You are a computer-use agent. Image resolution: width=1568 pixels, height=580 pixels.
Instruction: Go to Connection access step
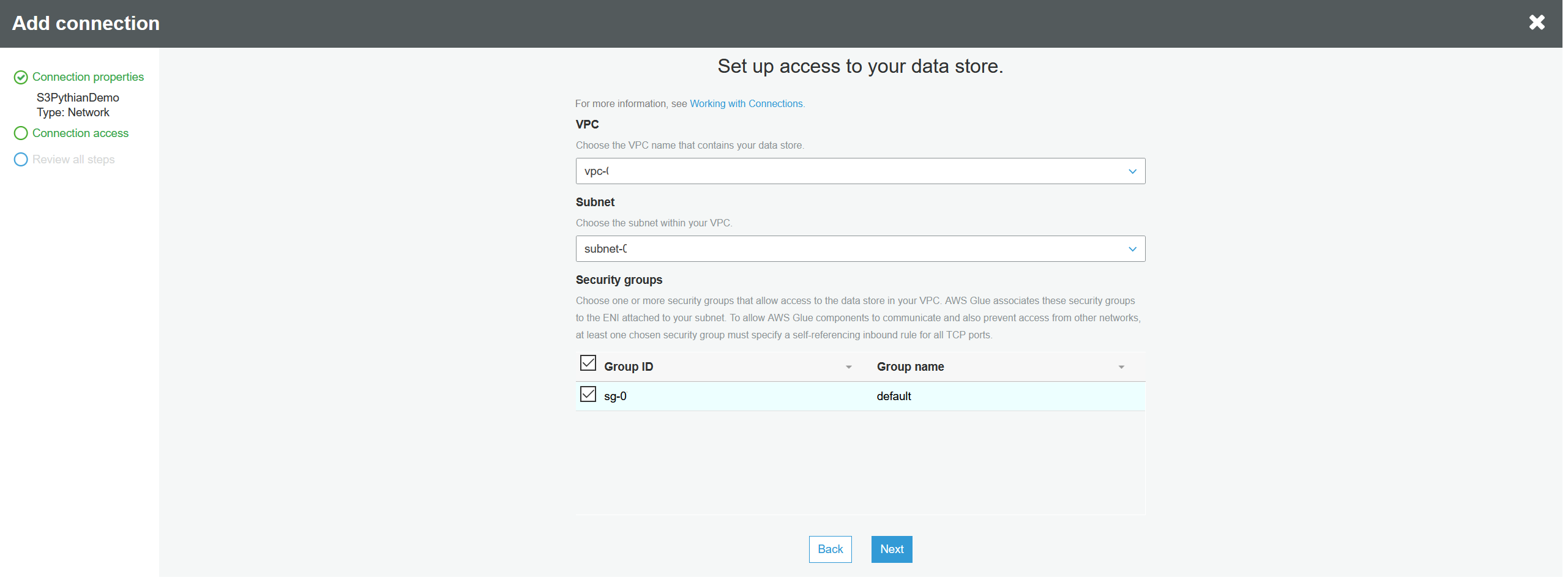click(80, 133)
